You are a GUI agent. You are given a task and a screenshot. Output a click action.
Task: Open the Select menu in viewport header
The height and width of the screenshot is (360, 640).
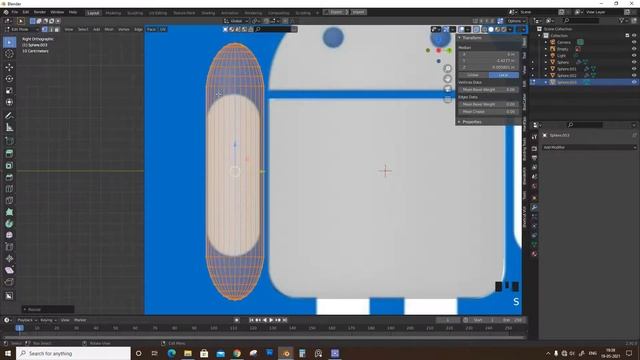83,29
